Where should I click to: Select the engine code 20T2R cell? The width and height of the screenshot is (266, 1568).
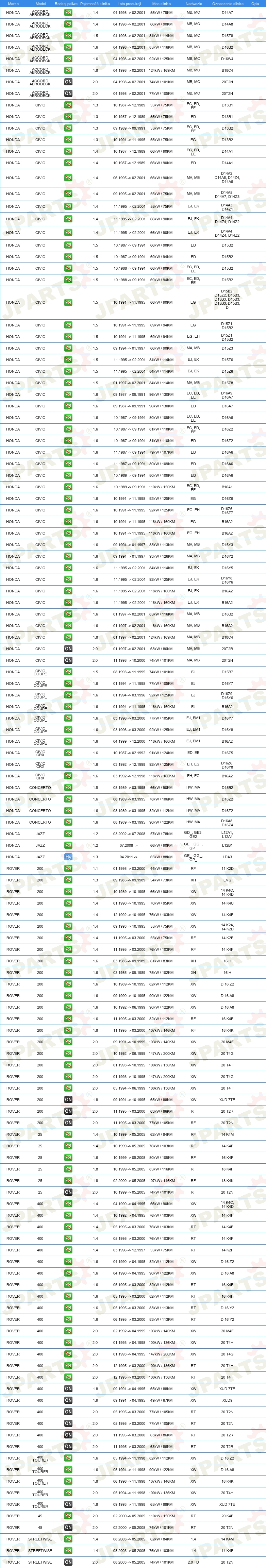click(227, 650)
